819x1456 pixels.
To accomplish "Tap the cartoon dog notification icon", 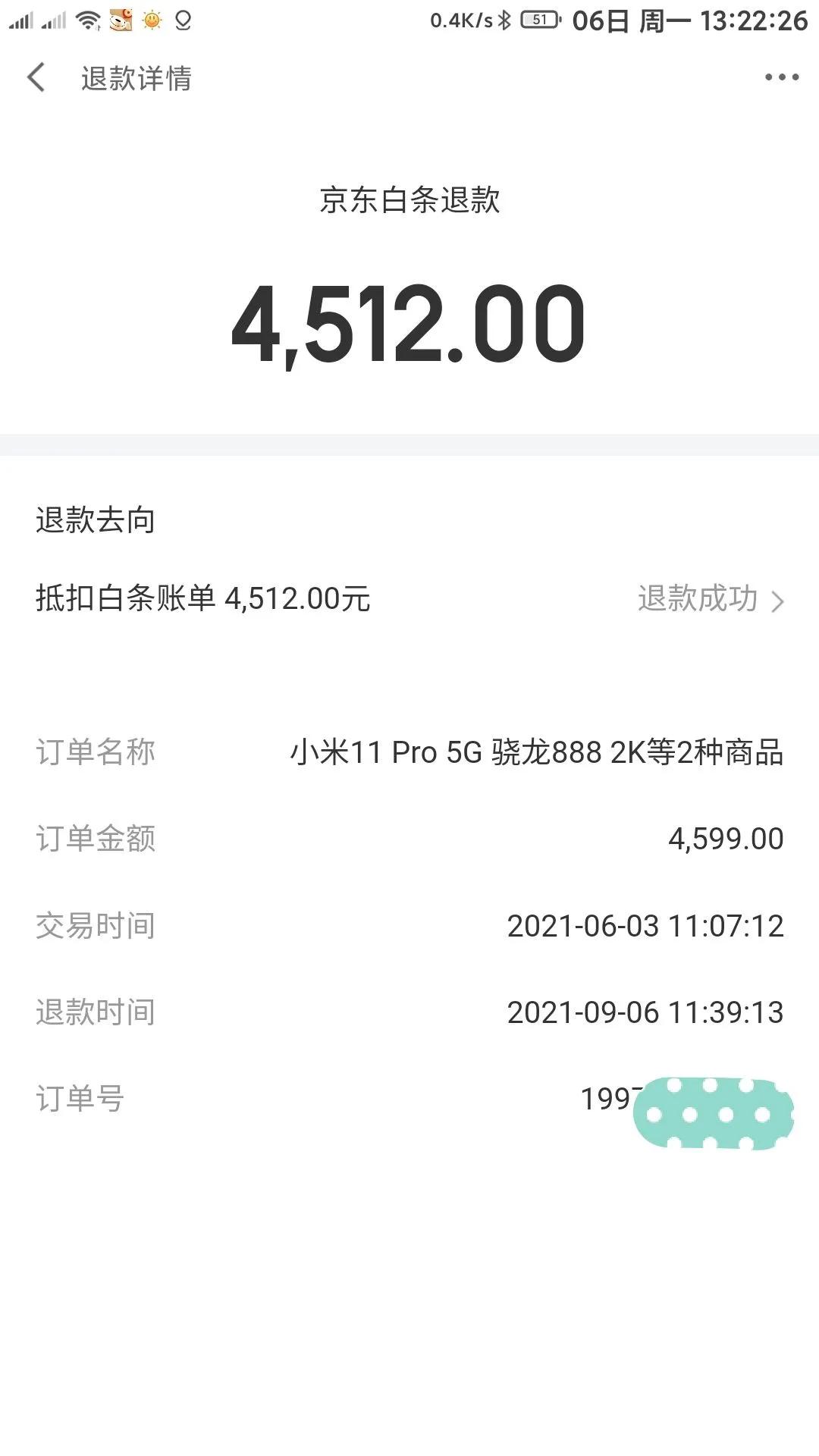I will (121, 20).
